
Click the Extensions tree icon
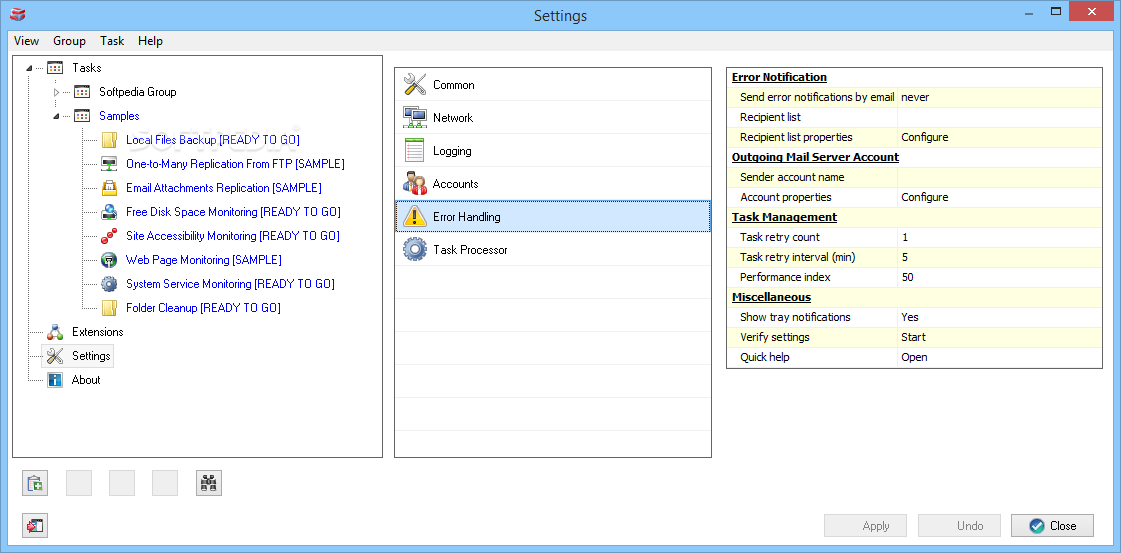[x=55, y=332]
